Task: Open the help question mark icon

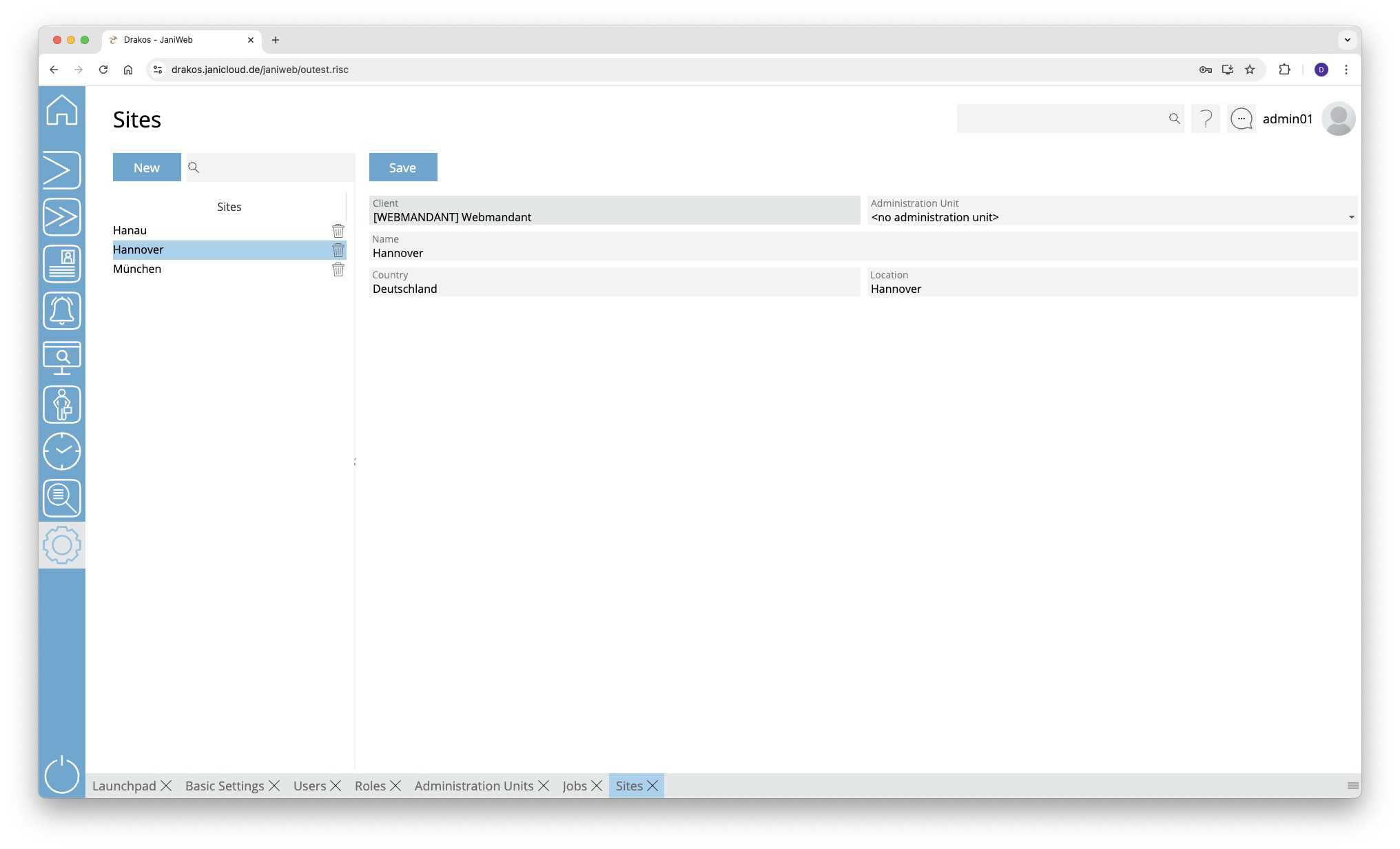Action: [1206, 119]
